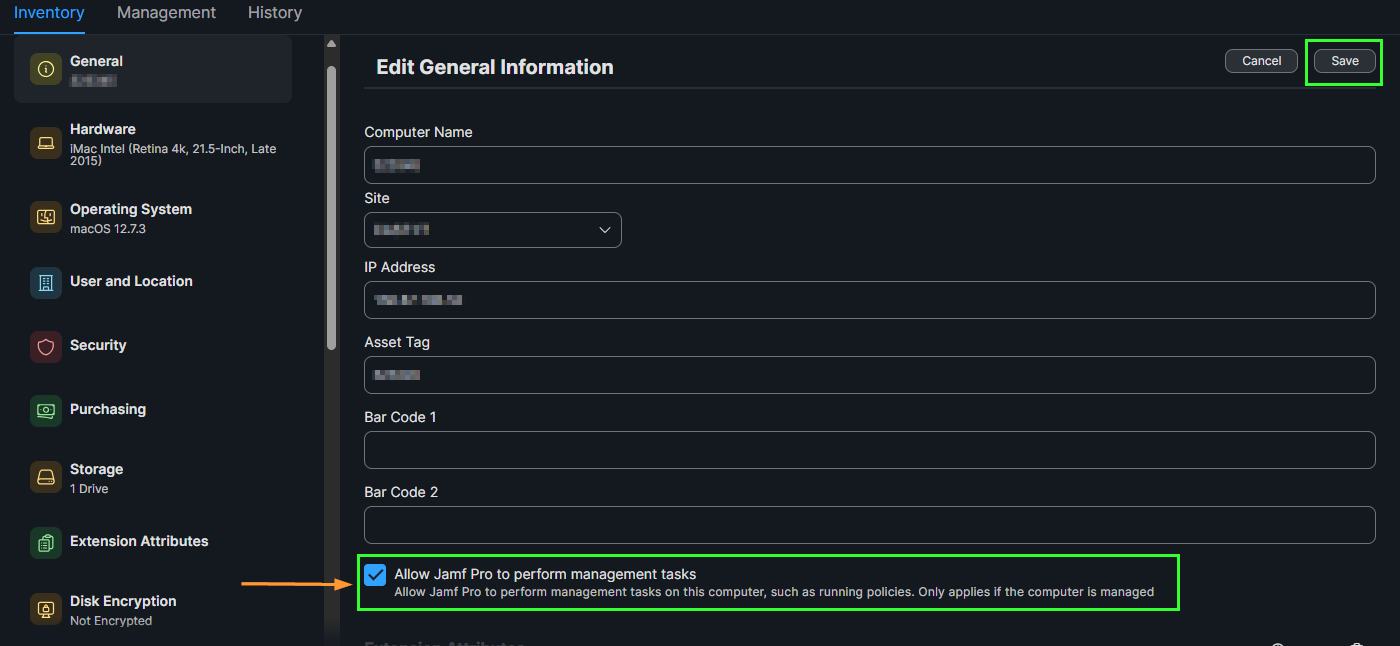1400x646 pixels.
Task: Select the Inventory tab
Action: click(49, 13)
